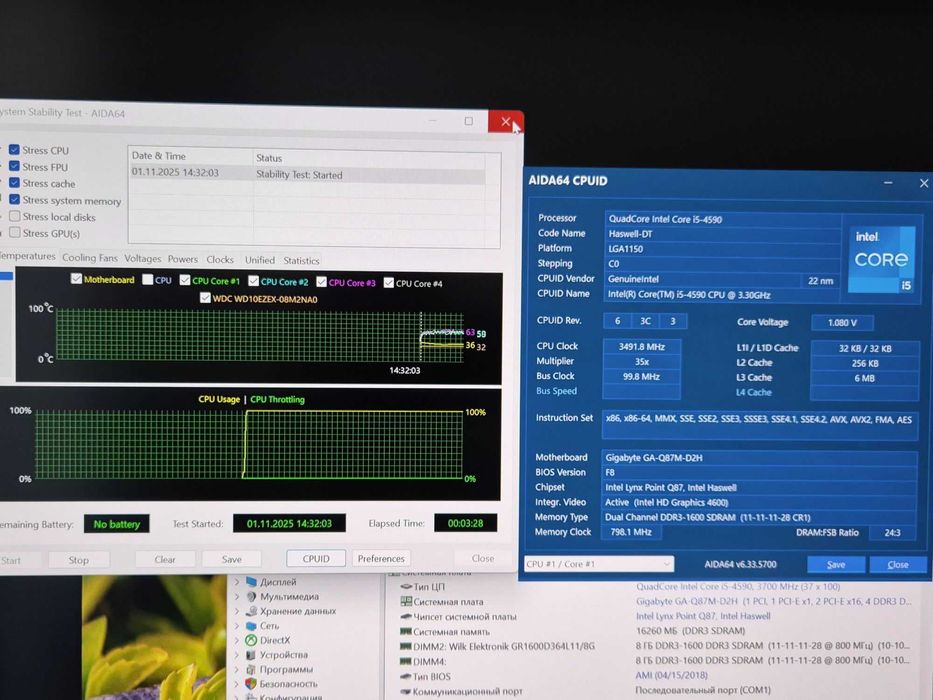
Task: Select the Stability Test: Started log row
Action: 308,174
